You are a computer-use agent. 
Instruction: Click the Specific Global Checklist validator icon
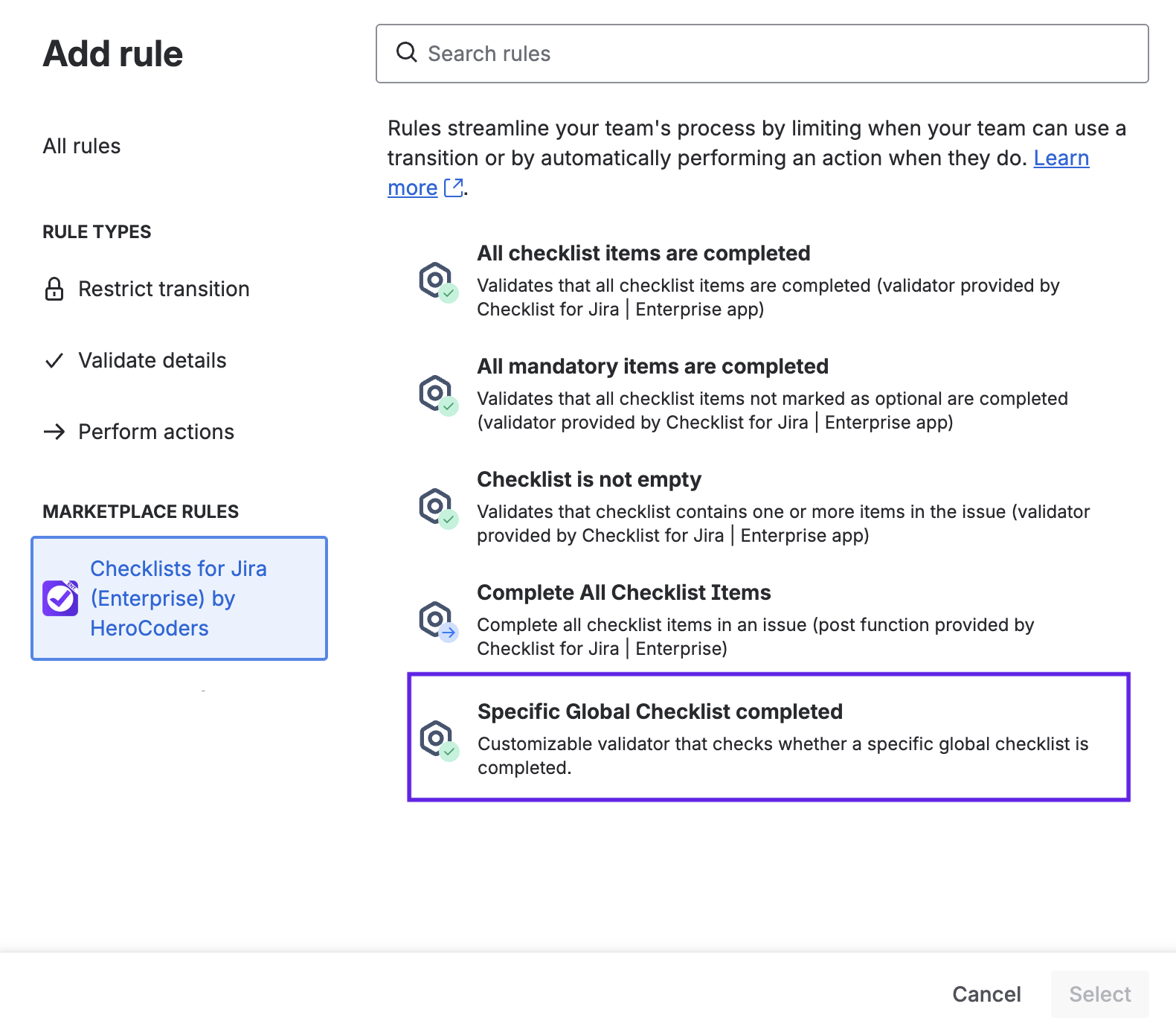[437, 740]
